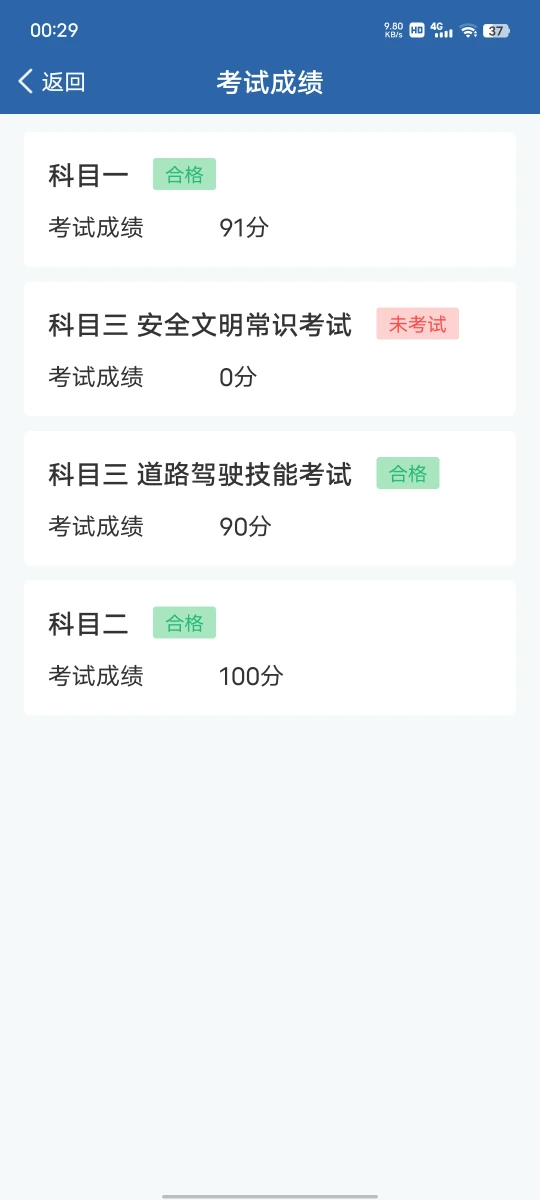Tap the 合格 badge next to 科目一

(x=184, y=175)
